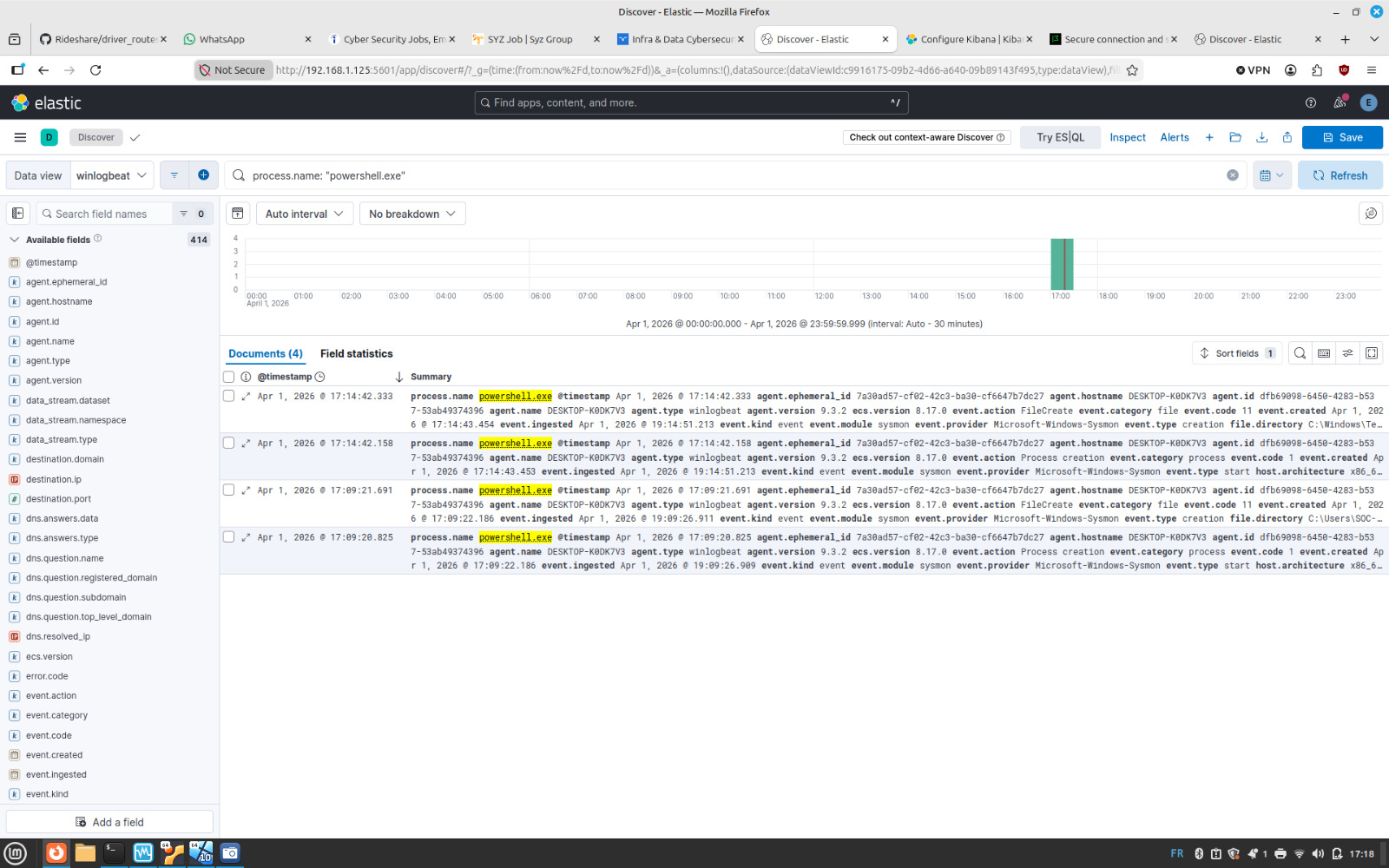The width and height of the screenshot is (1389, 868).
Task: Select the checkbox on the first document row
Action: tap(228, 395)
